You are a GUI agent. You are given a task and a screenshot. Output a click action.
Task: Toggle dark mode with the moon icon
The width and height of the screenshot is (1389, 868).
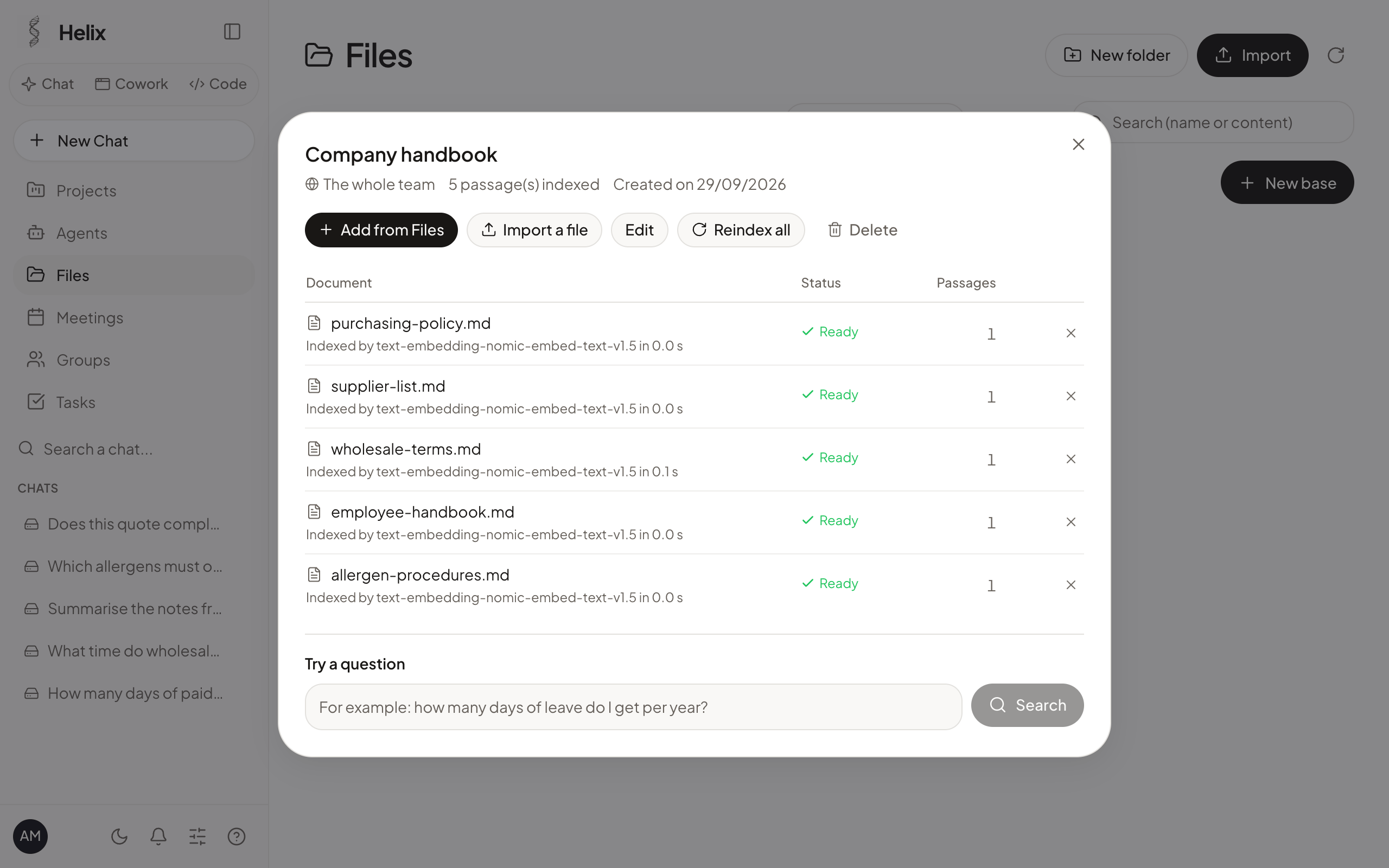(x=119, y=837)
